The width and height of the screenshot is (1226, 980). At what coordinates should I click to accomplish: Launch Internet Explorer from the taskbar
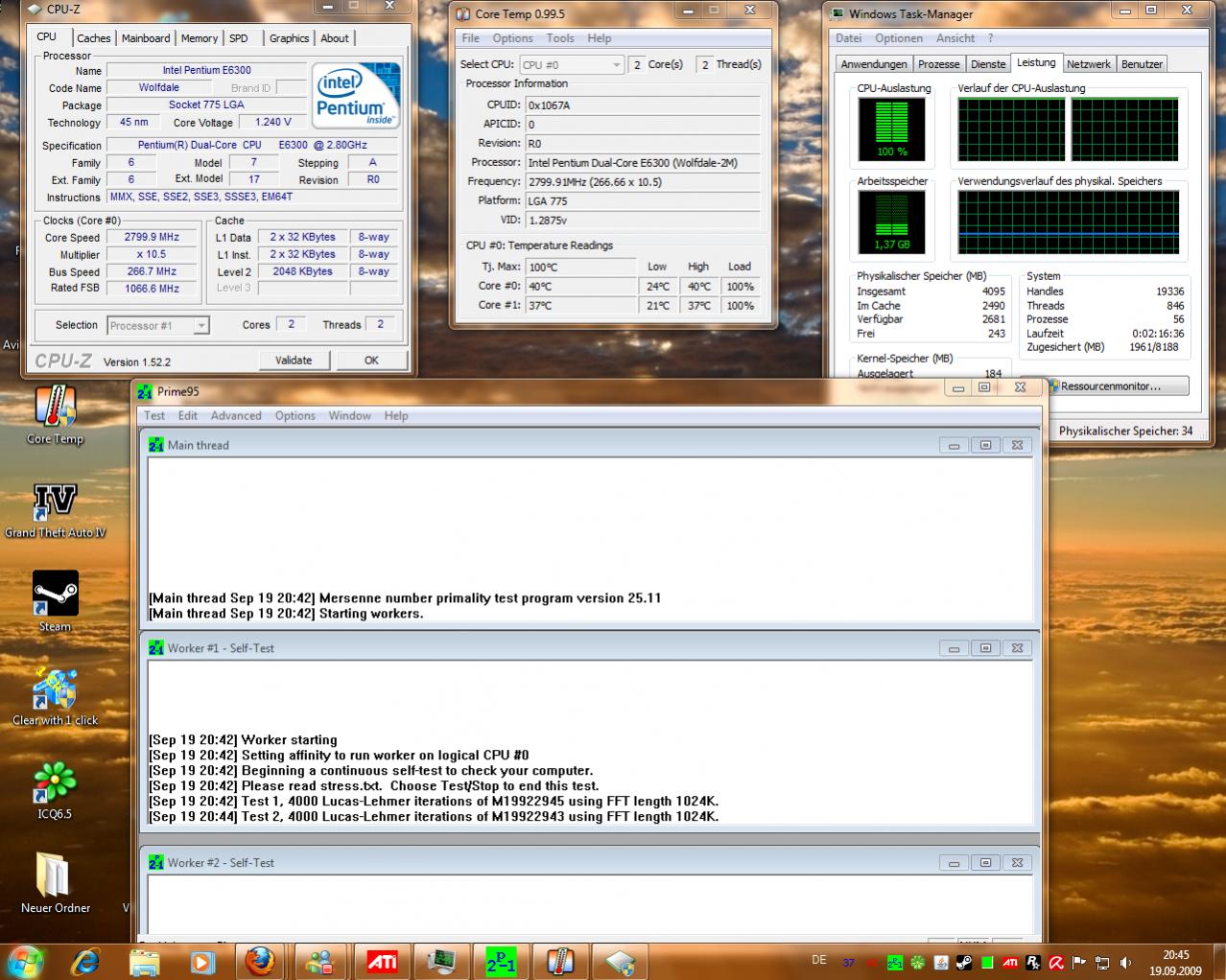(85, 961)
